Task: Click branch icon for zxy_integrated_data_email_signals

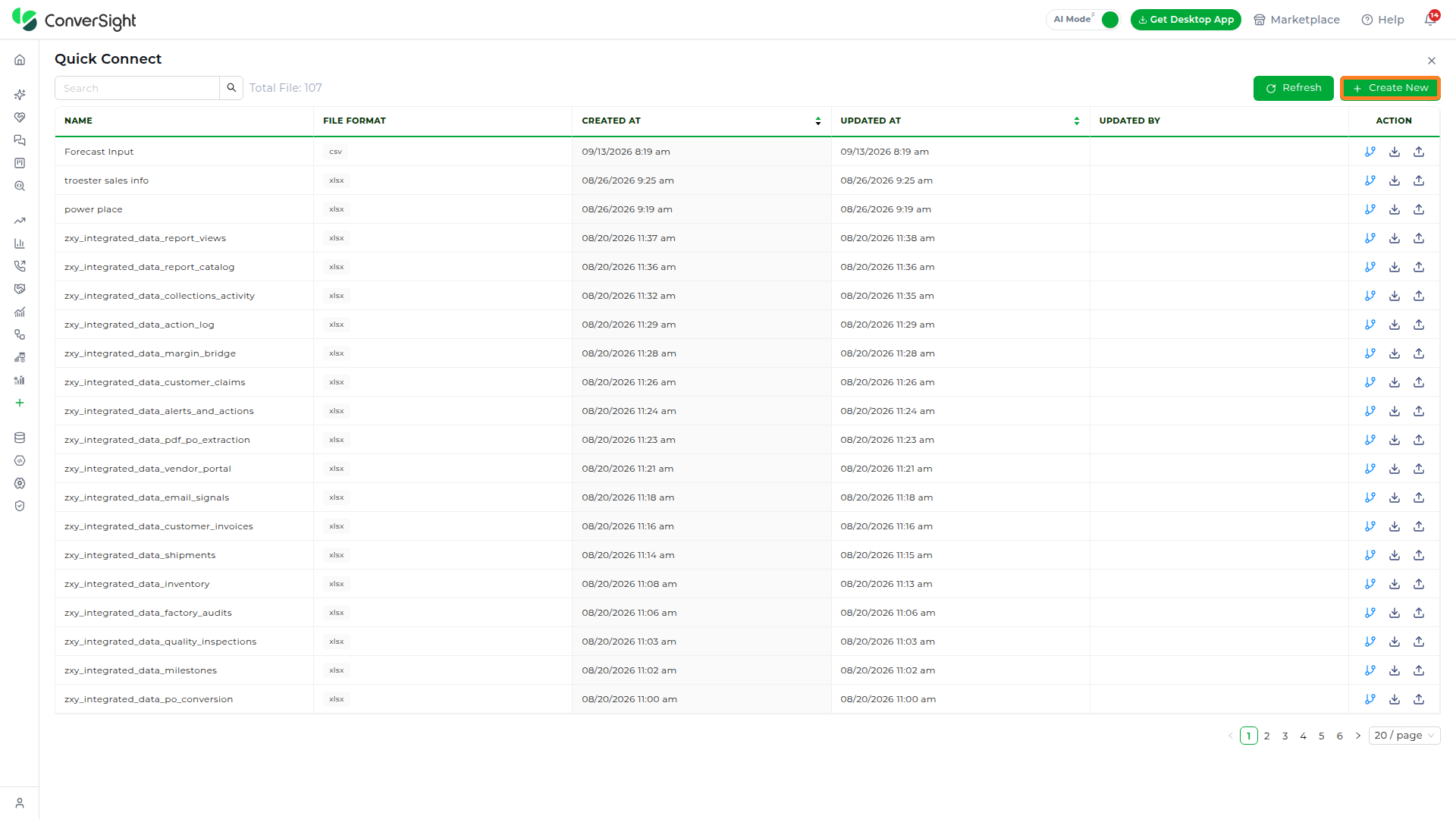Action: (1370, 497)
